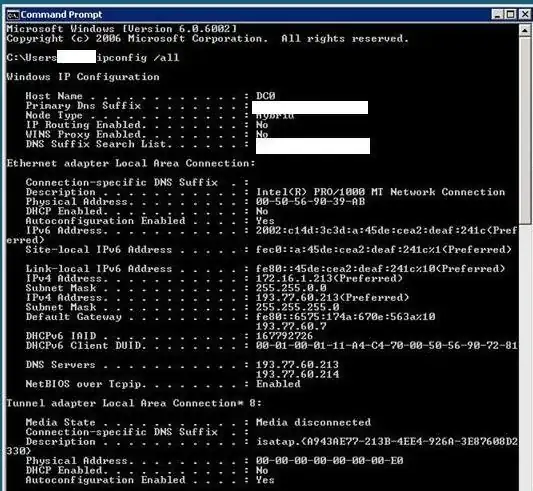The width and height of the screenshot is (533, 491).
Task: Close the Command Prompt window
Action: pyautogui.click(x=525, y=14)
